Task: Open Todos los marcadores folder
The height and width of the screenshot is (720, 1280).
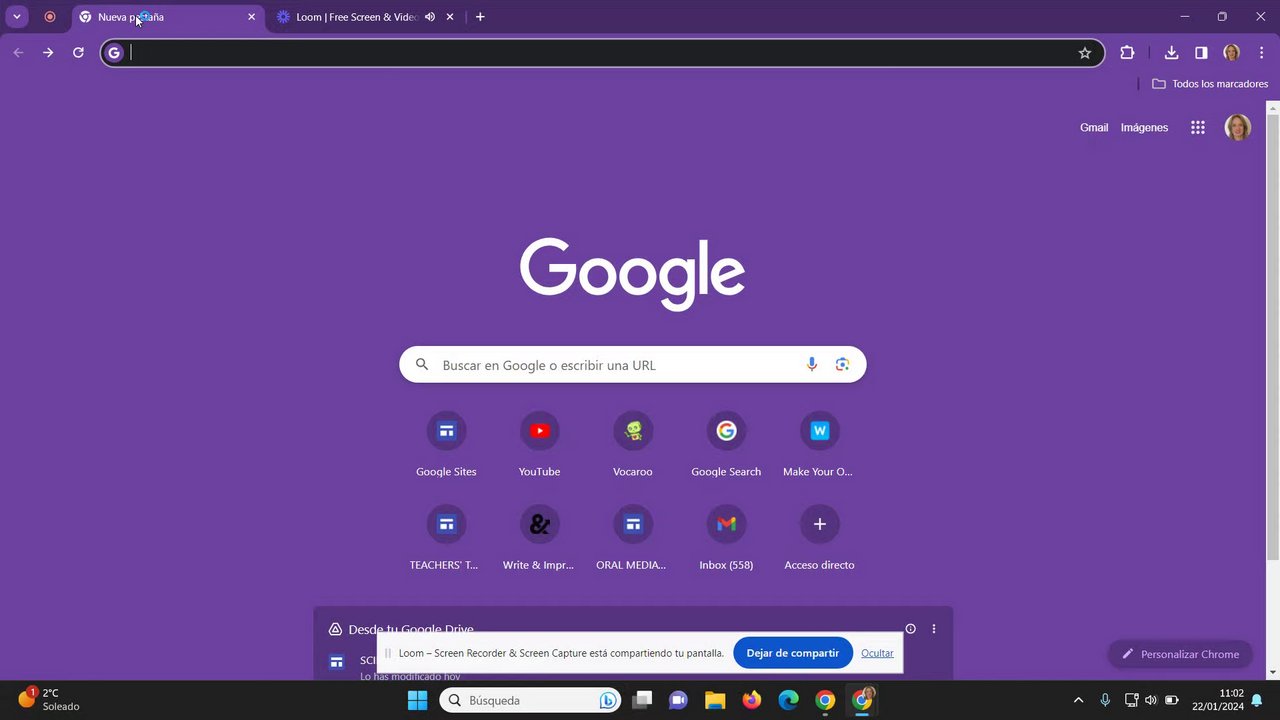Action: click(1210, 84)
